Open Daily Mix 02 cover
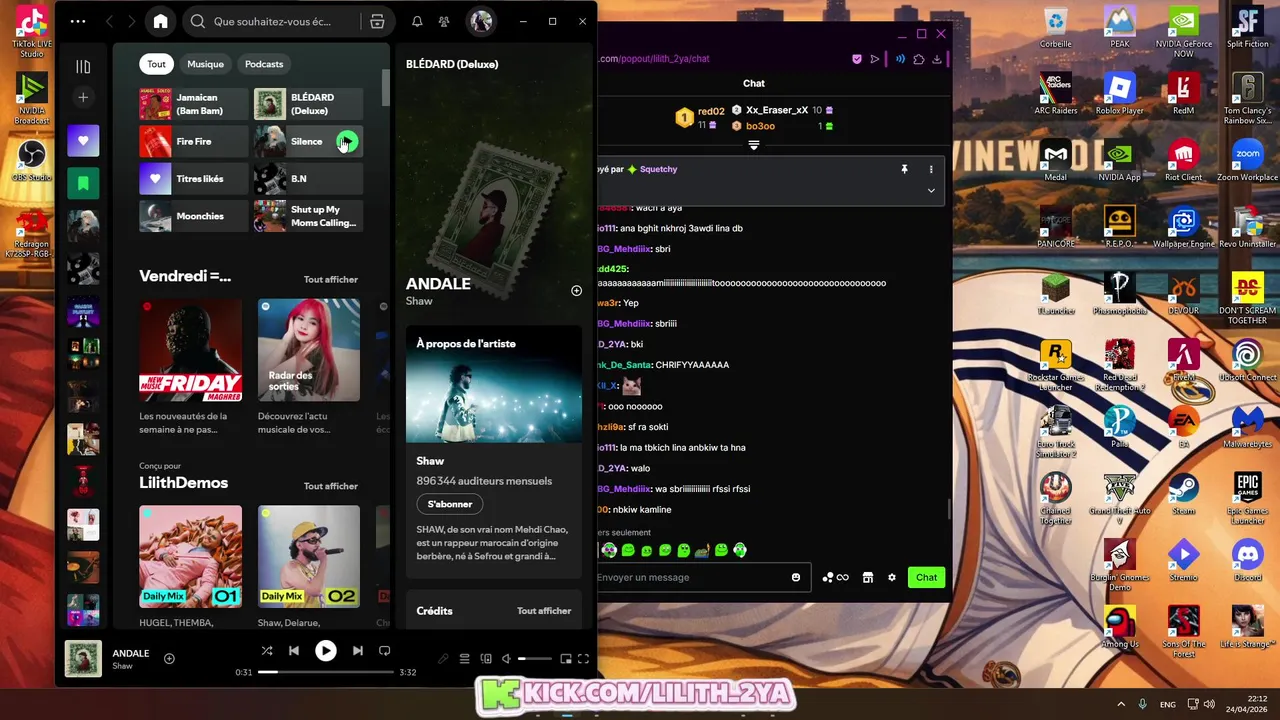This screenshot has width=1280, height=720. 309,557
